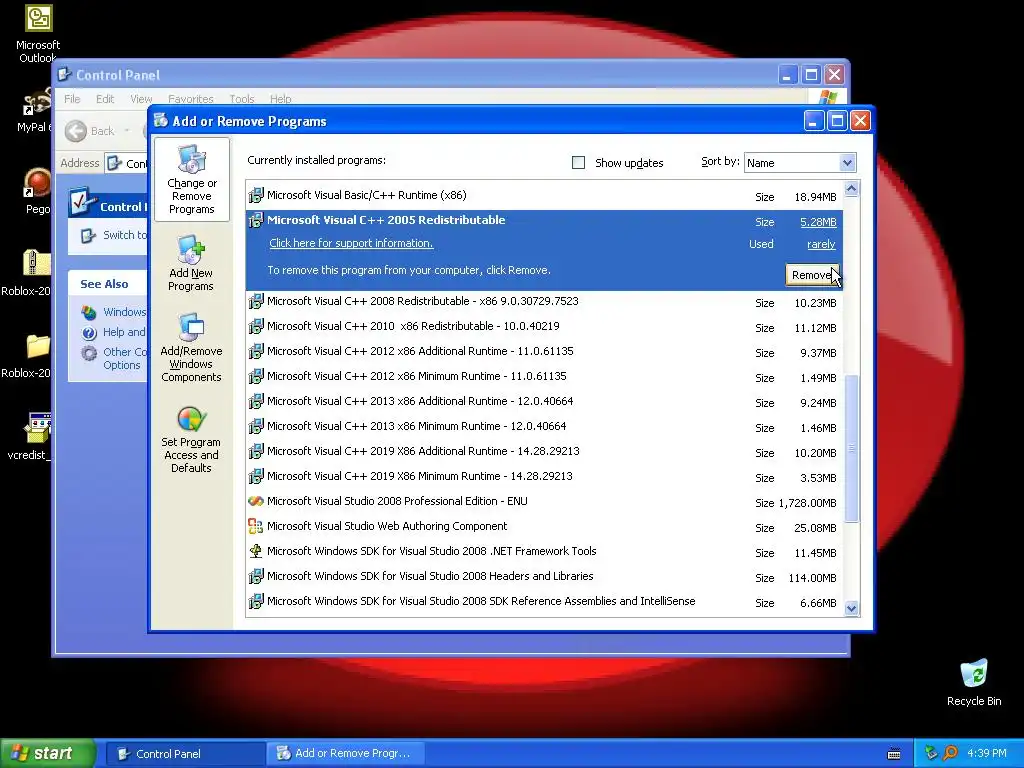
Task: Switch to Add or Remove Programs taskbar button
Action: coord(346,754)
